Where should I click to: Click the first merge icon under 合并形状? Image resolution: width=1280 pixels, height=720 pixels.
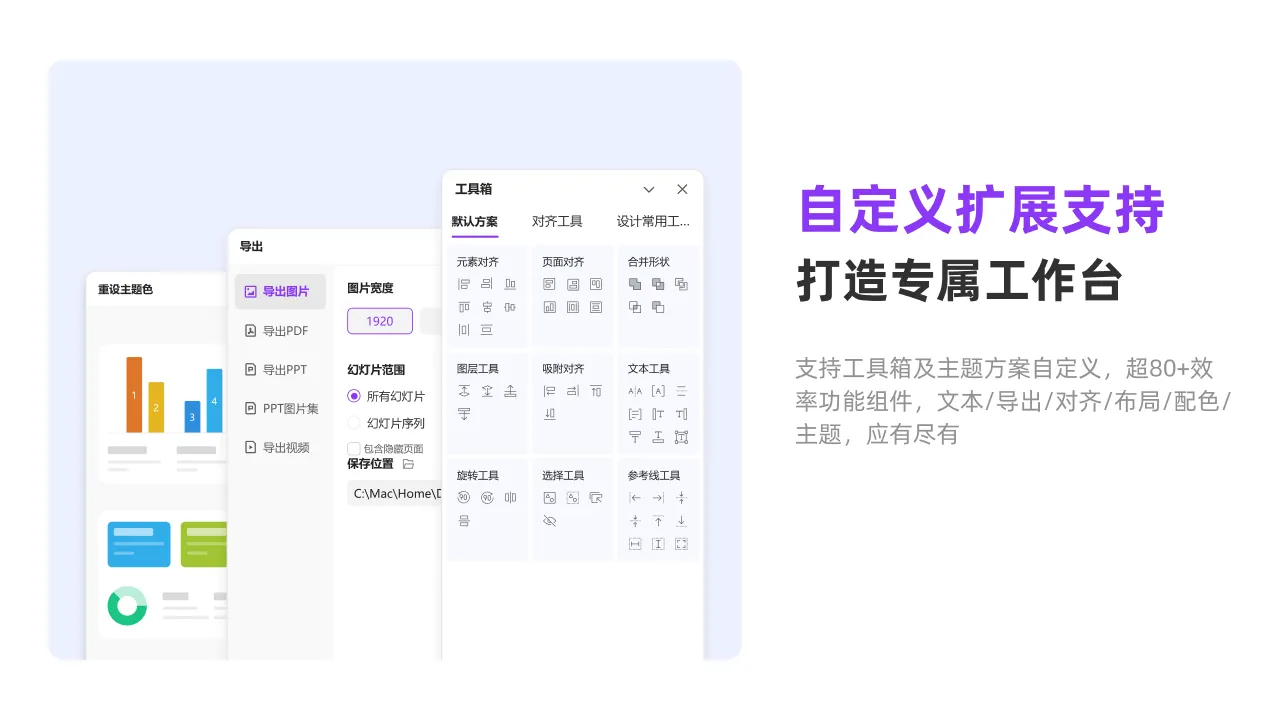635,284
